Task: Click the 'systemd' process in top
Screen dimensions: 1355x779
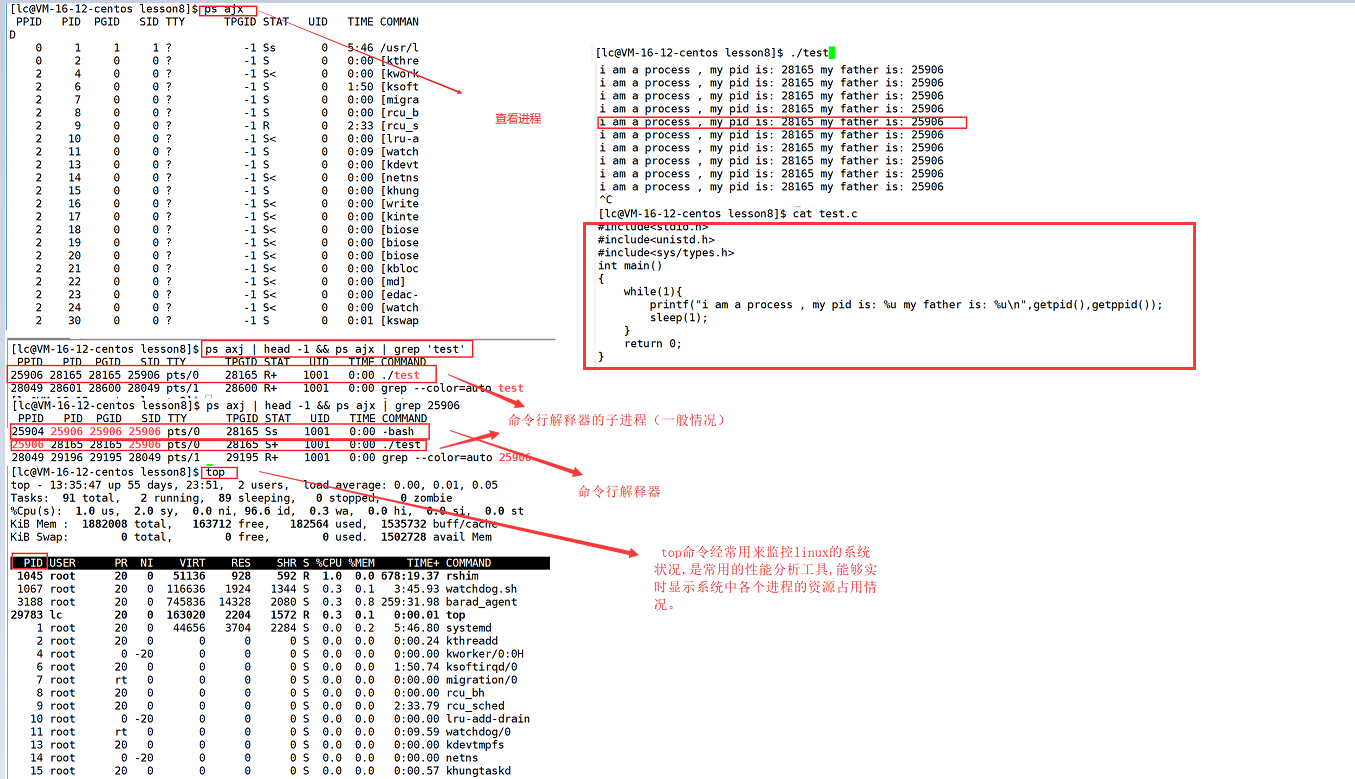Action: point(469,628)
